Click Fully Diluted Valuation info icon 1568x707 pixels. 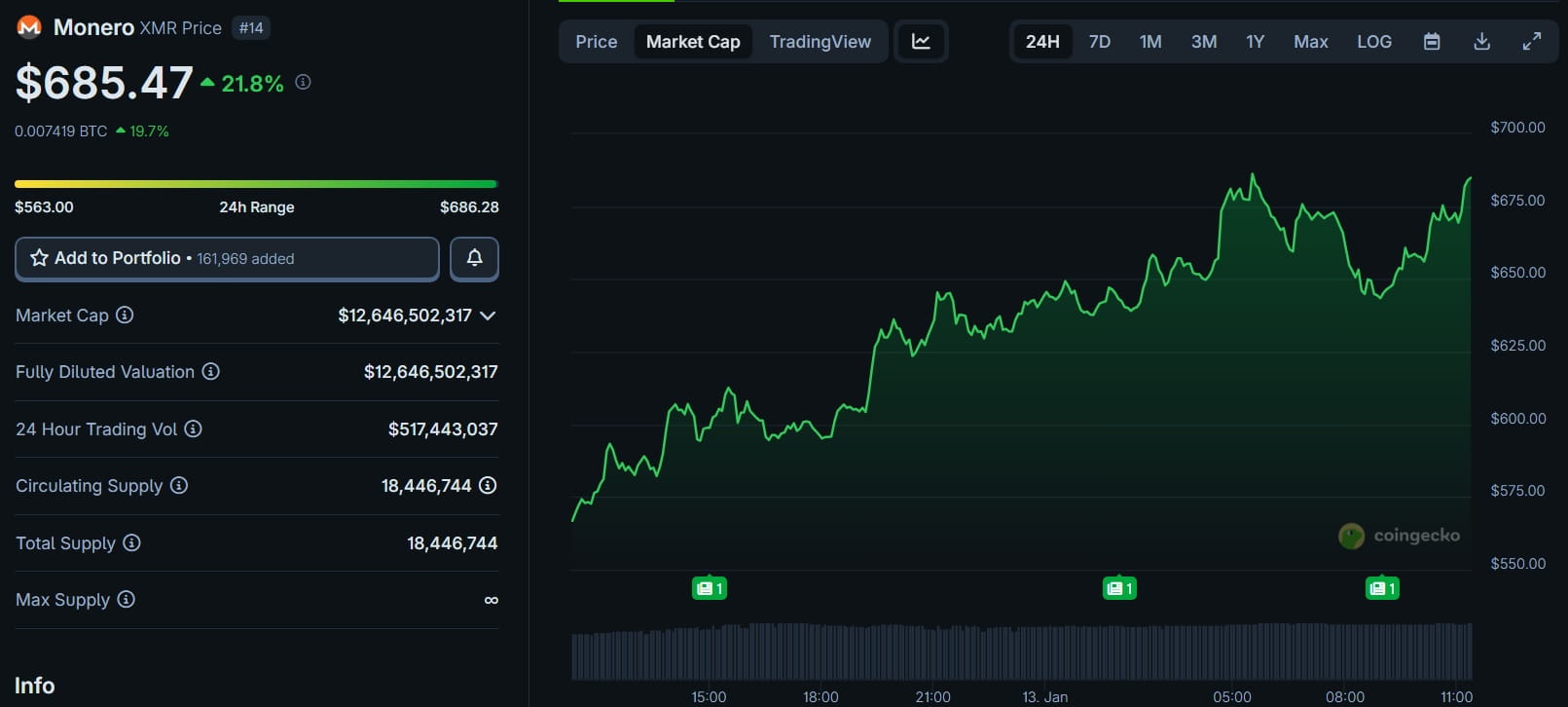point(210,371)
